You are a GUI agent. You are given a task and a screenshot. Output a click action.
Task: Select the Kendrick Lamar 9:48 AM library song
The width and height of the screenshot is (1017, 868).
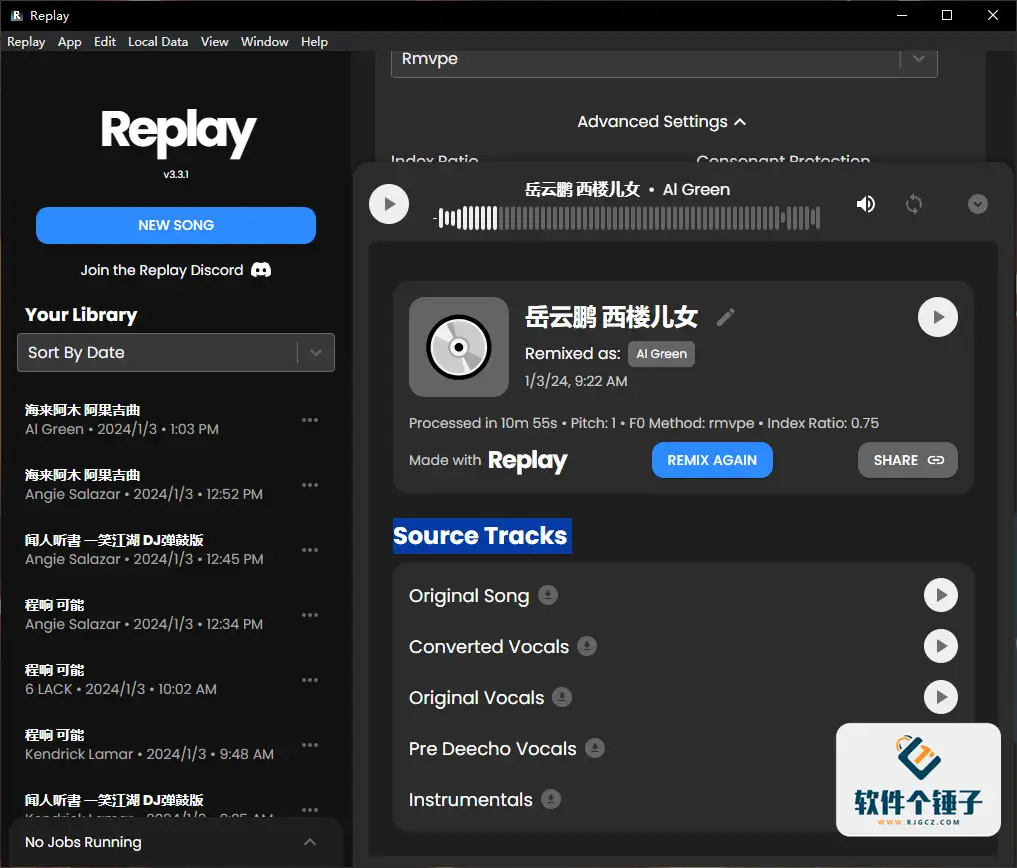click(149, 745)
